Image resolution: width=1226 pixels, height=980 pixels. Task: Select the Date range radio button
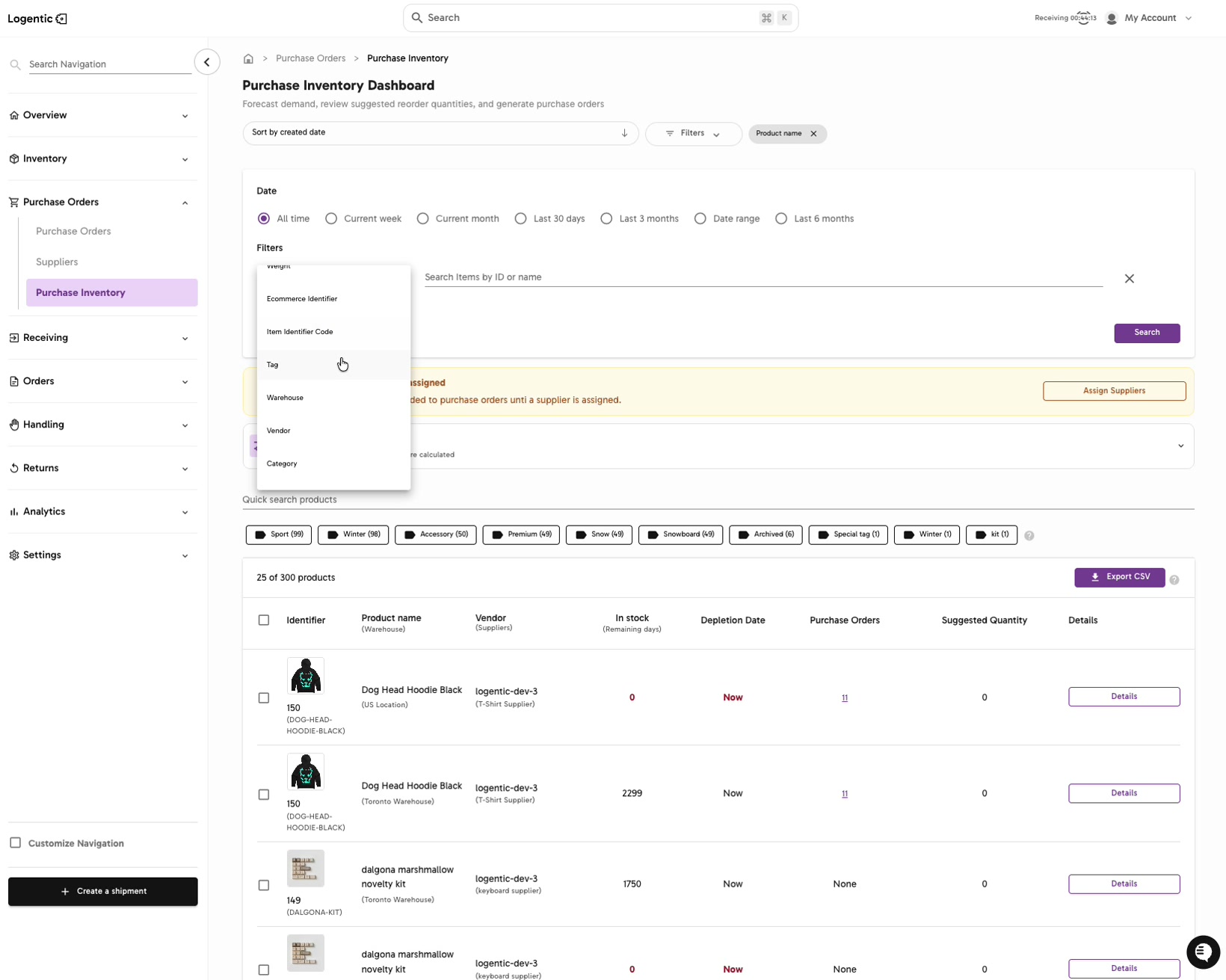(700, 219)
